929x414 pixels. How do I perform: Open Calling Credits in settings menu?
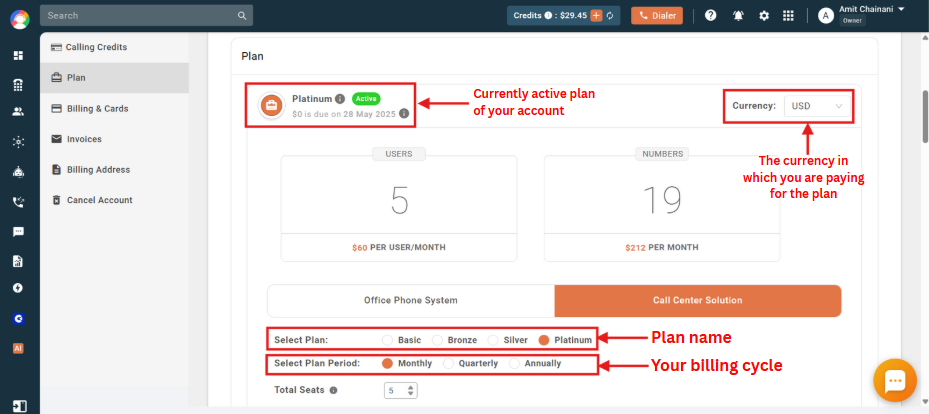(x=114, y=47)
